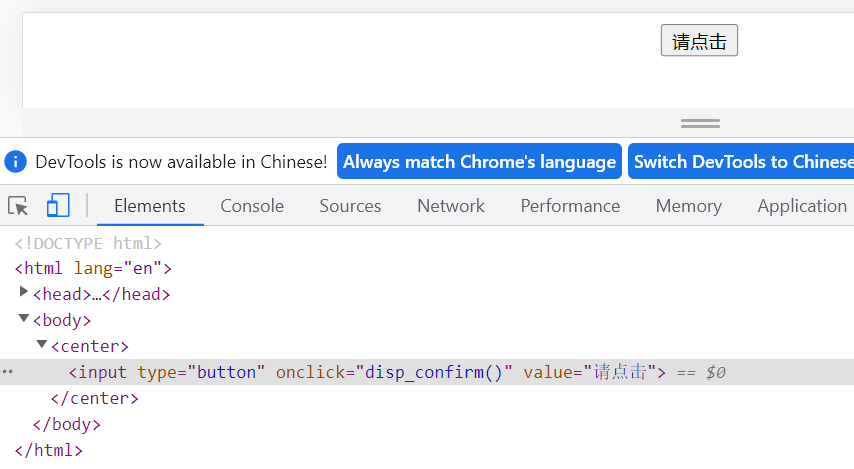Click the DevTools info notification icon
Viewport: 854px width, 469px height.
click(15, 161)
